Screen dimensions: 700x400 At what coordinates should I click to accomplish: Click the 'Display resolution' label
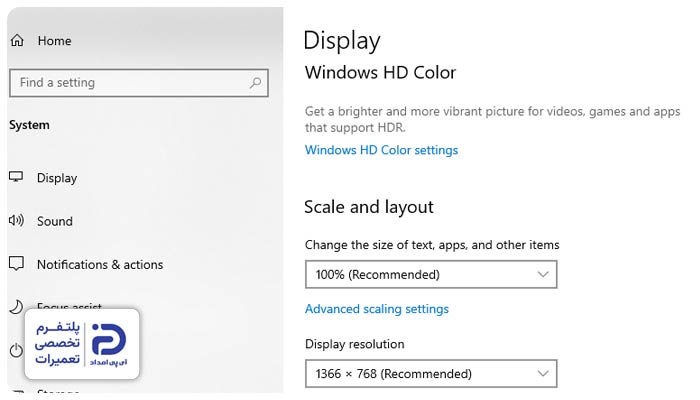[354, 344]
